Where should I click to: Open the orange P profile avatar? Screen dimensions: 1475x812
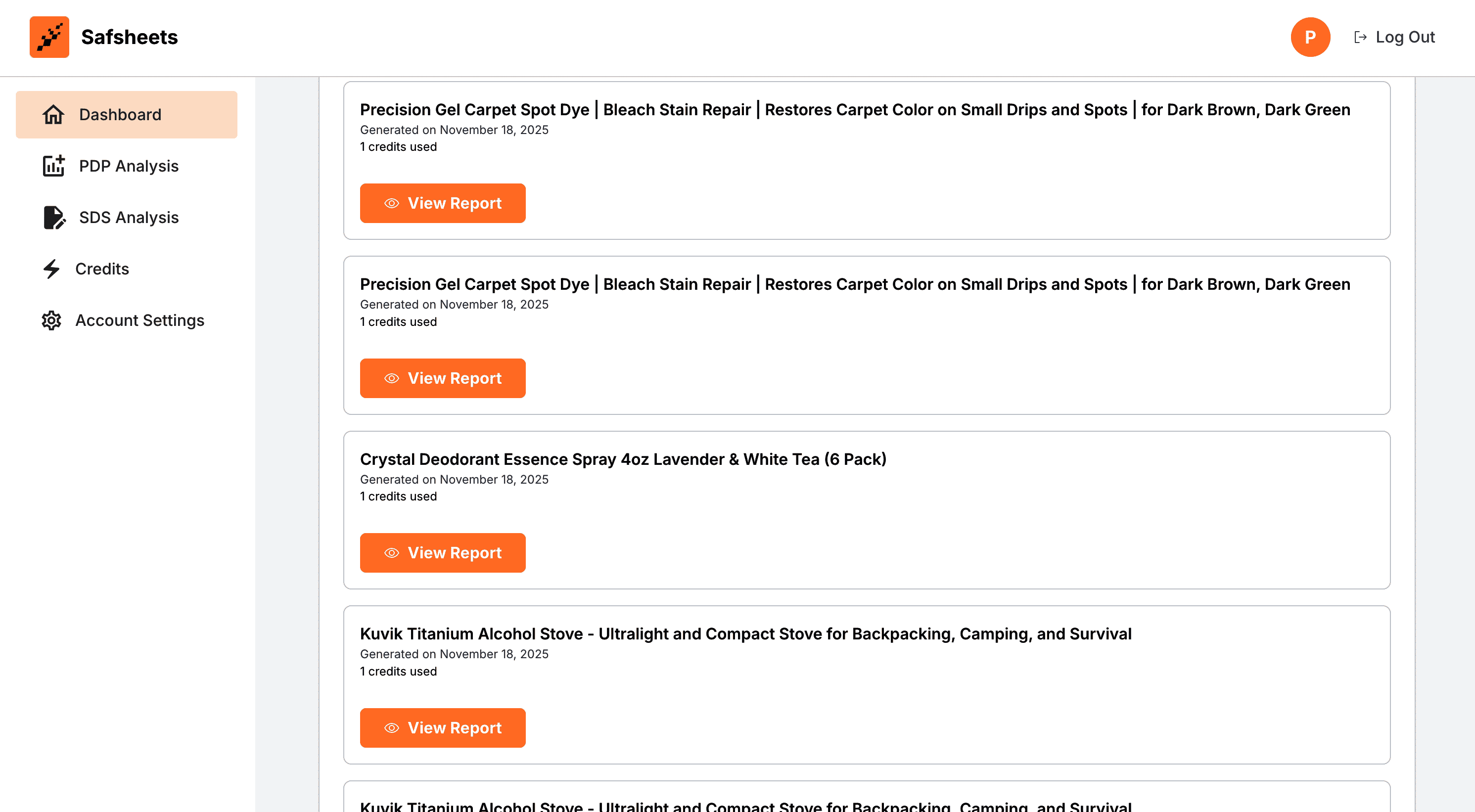pyautogui.click(x=1310, y=37)
